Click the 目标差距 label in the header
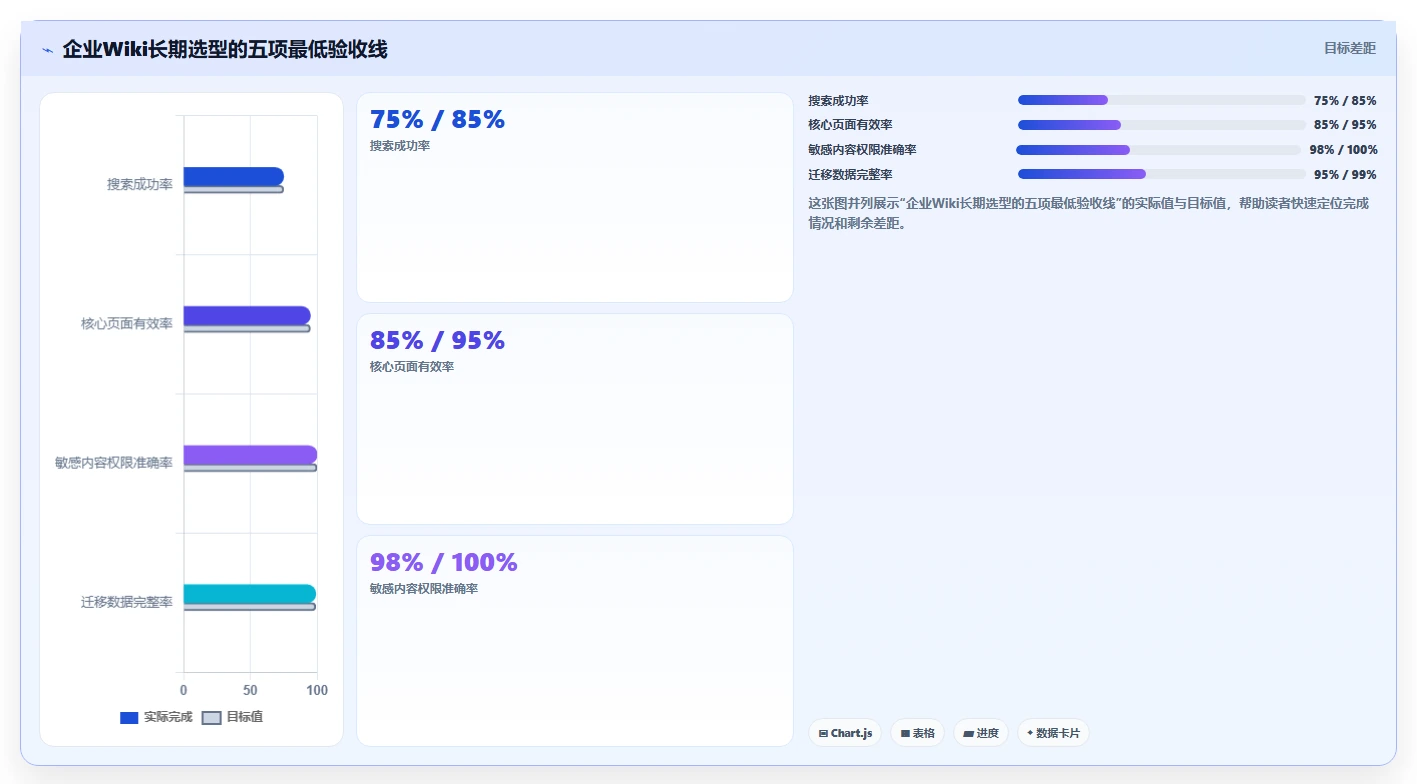This screenshot has width=1417, height=784. pos(1350,48)
